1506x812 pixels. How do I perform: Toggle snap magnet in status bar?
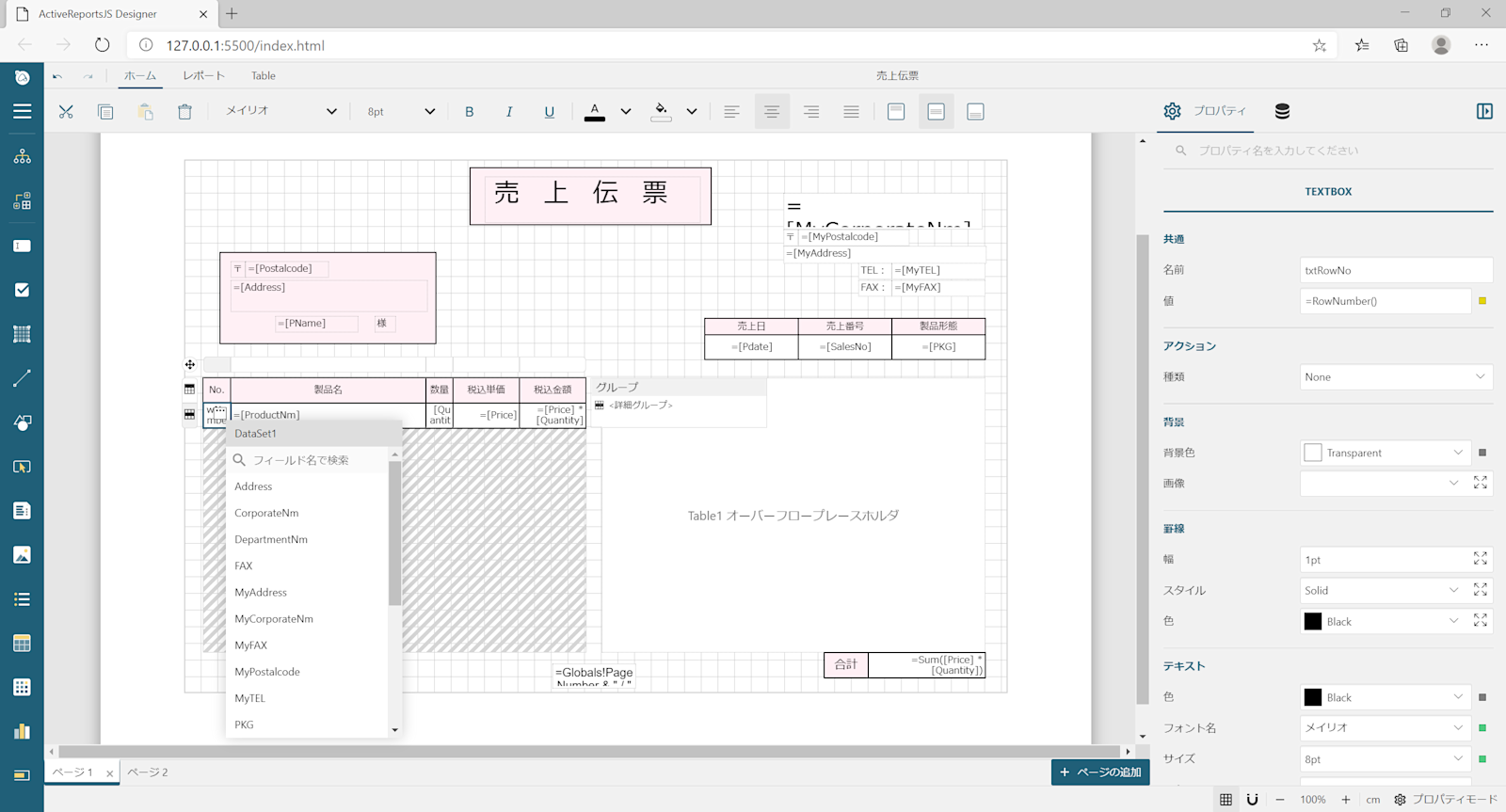[x=1252, y=800]
